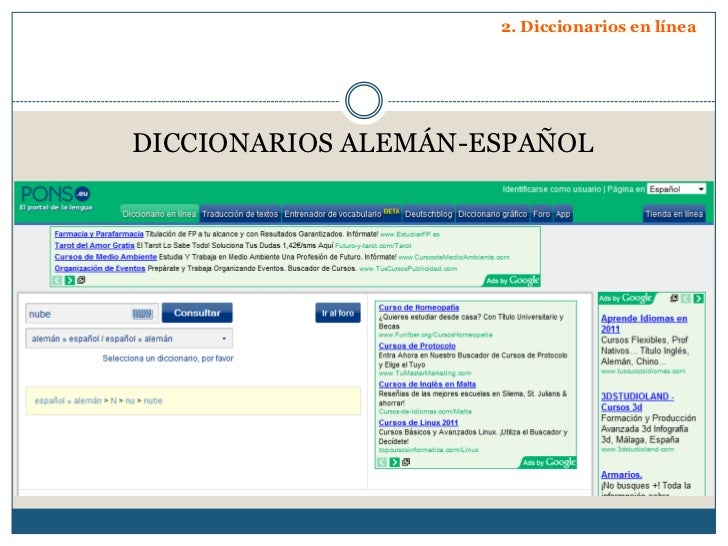728x546 pixels.
Task: Open Farmacia y Parafarmacia ad link
Action: coord(99,234)
